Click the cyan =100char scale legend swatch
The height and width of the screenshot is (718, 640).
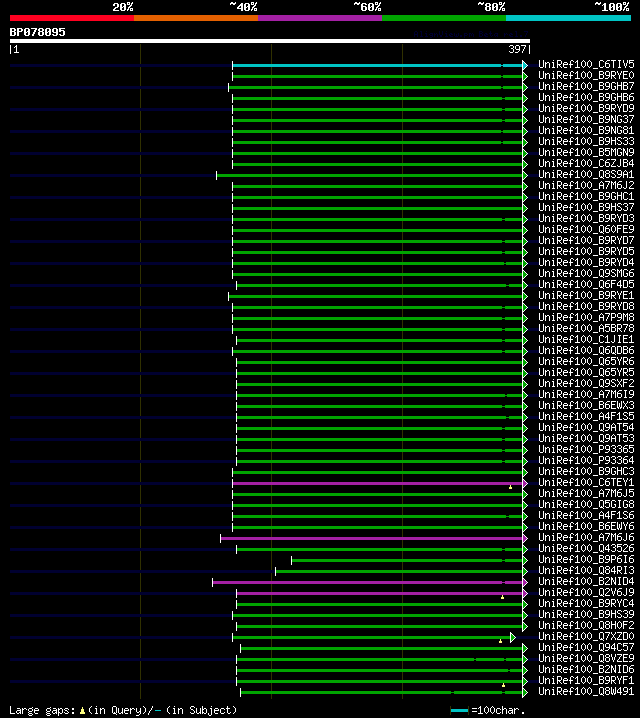click(460, 711)
